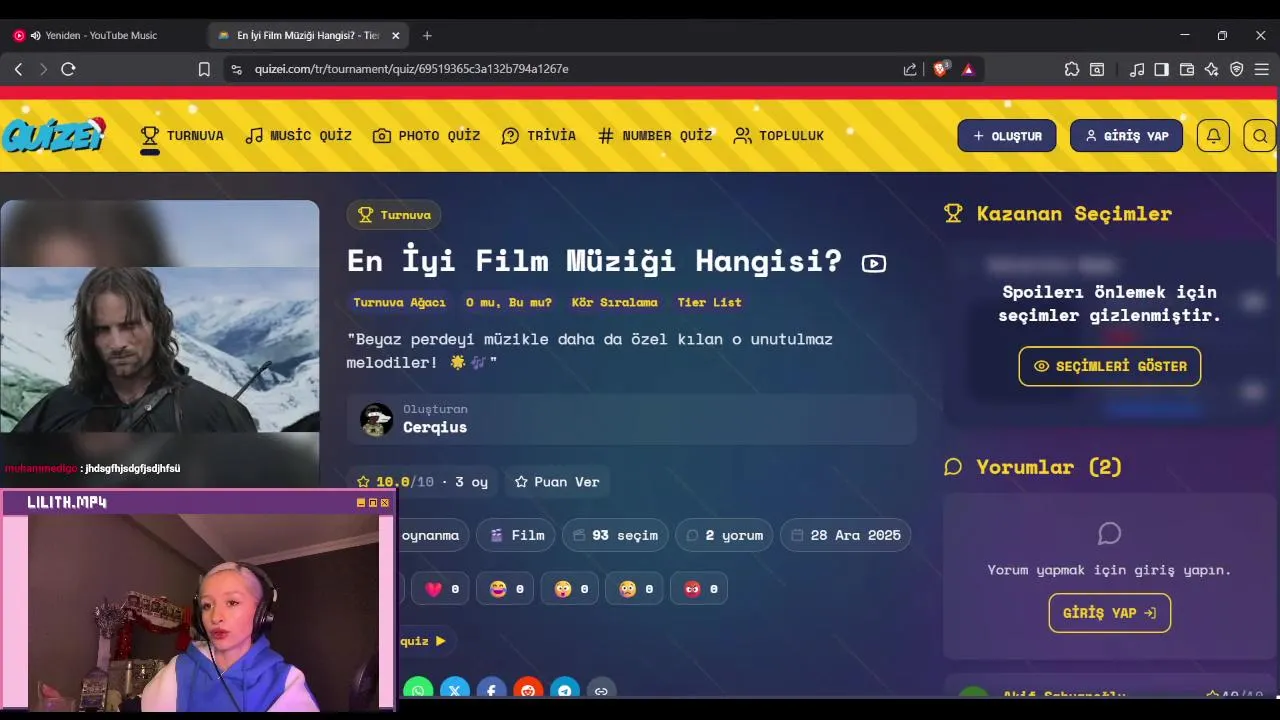React with the surprised emoji
The height and width of the screenshot is (720, 1280).
570,589
